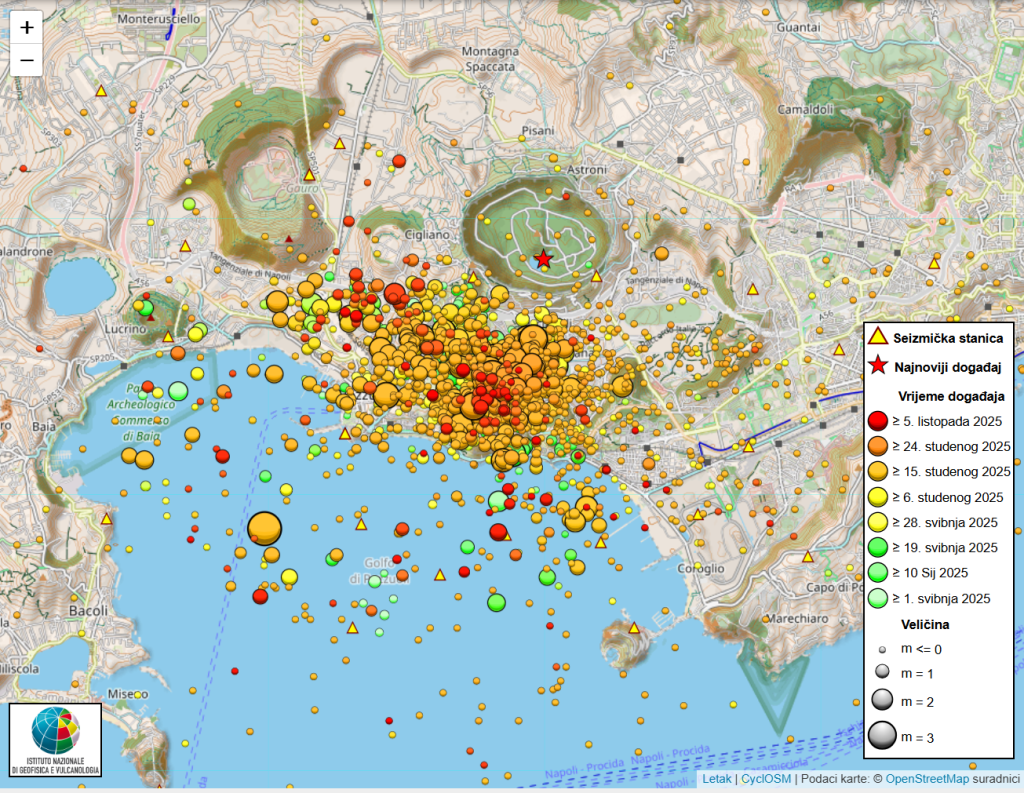
Task: Open the Letak attribution link
Action: (716, 778)
